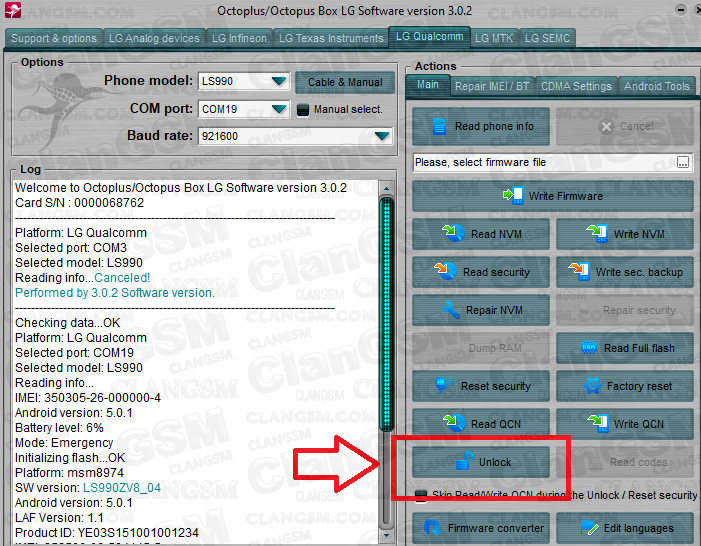
Task: Click the Read Full flash RAM icon
Action: pos(589,347)
